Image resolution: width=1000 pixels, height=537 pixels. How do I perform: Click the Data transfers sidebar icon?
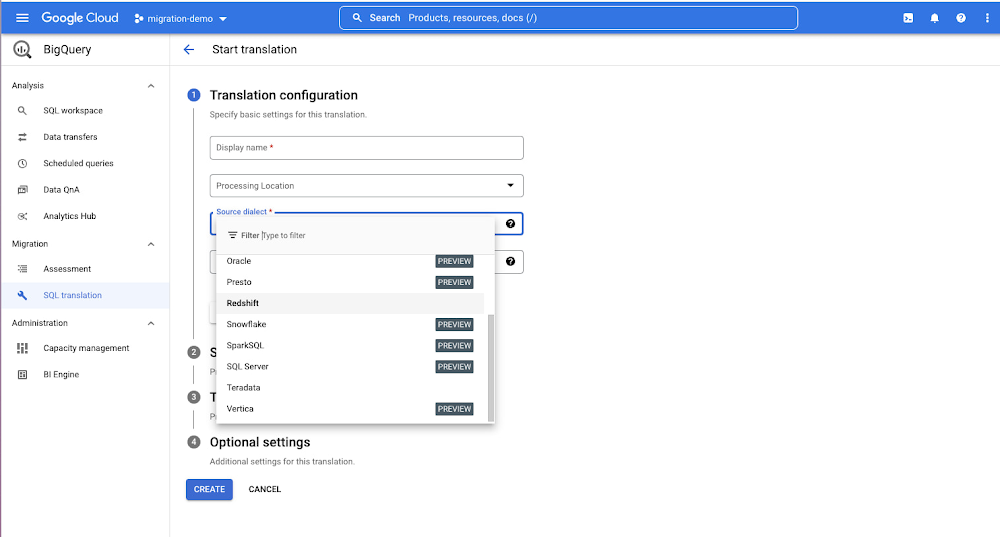pyautogui.click(x=22, y=137)
